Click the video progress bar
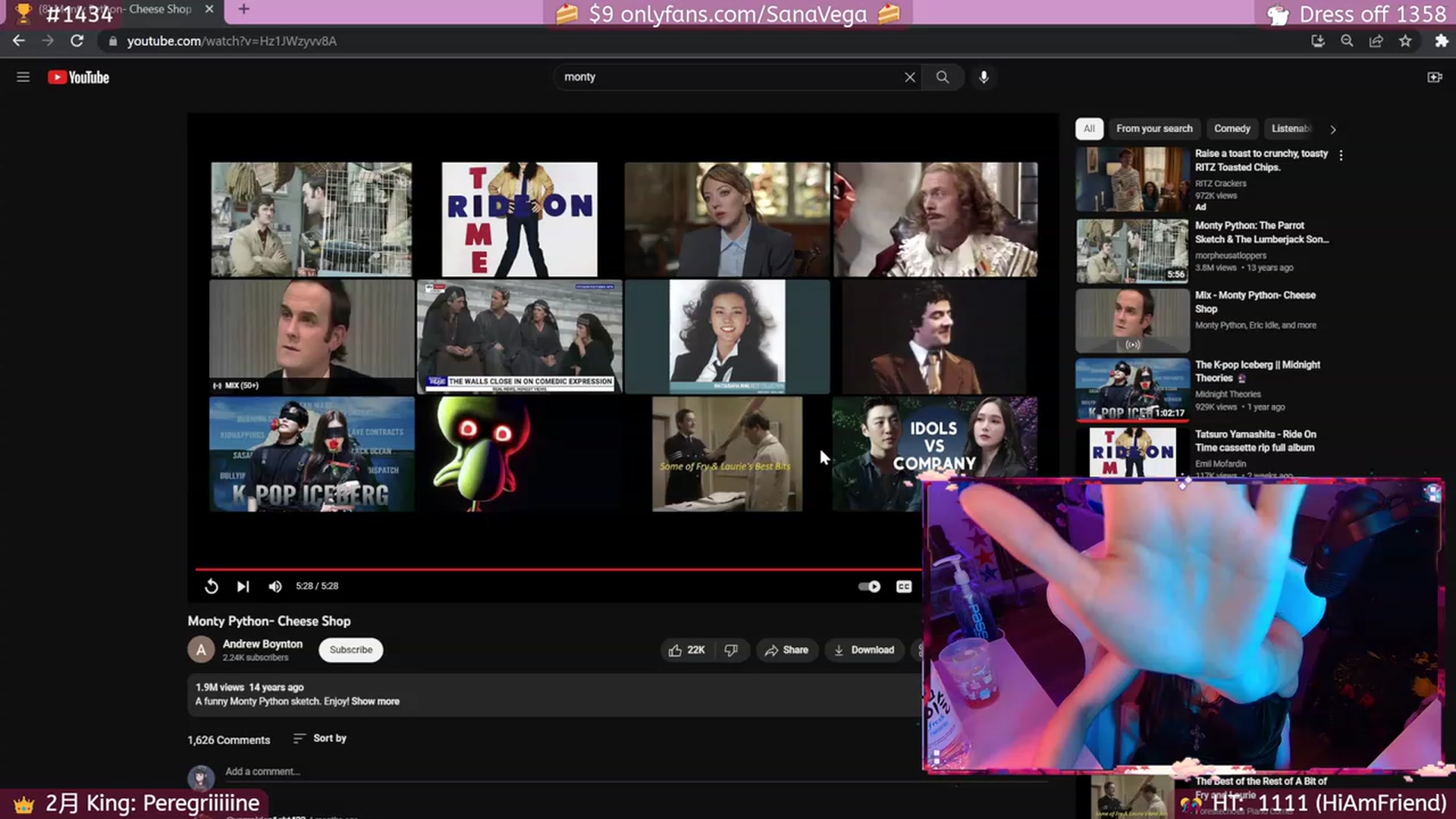 (558, 569)
